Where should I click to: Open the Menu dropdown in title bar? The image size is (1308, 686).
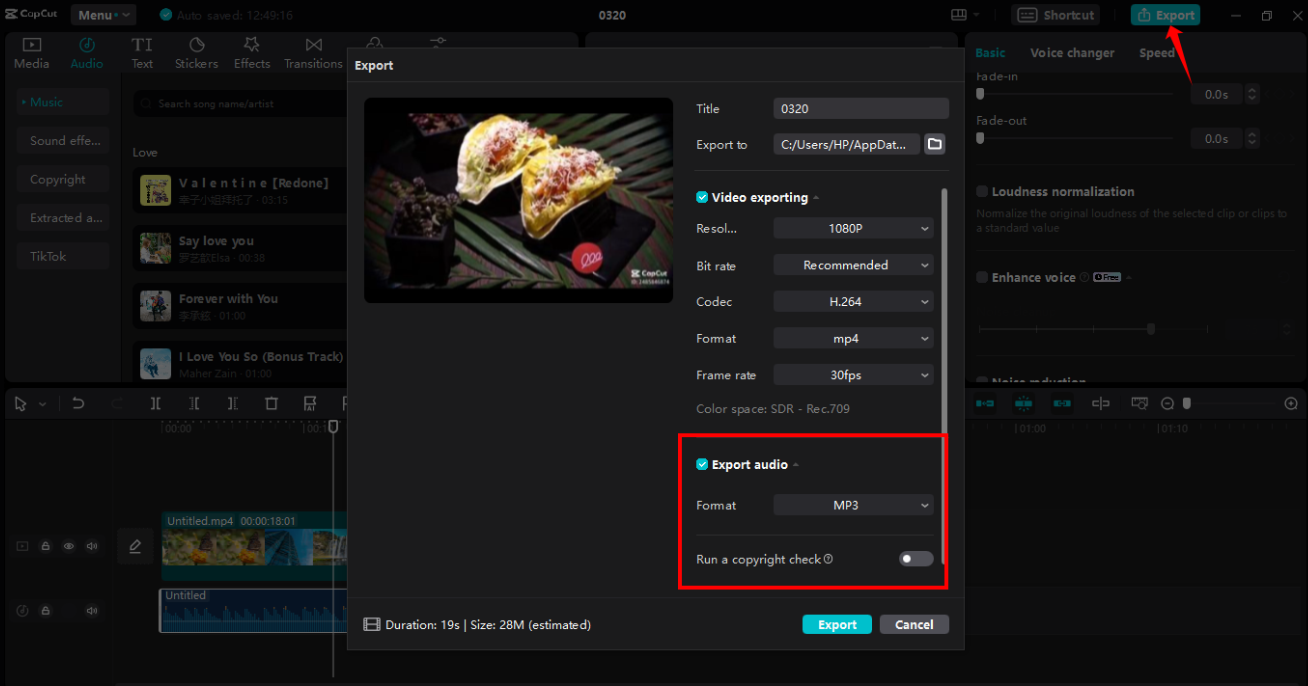pos(103,15)
